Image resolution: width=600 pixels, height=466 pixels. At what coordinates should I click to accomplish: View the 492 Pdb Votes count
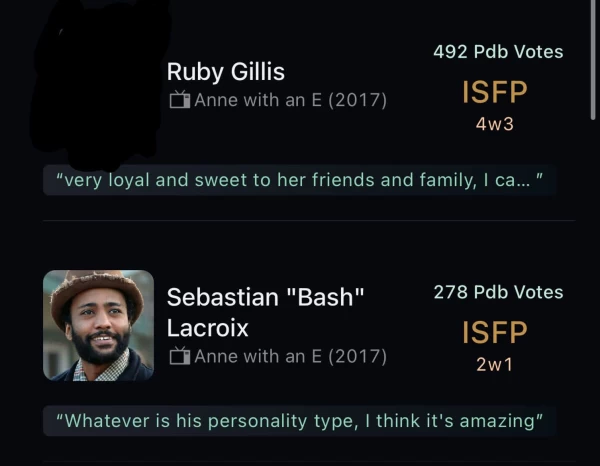click(x=498, y=51)
